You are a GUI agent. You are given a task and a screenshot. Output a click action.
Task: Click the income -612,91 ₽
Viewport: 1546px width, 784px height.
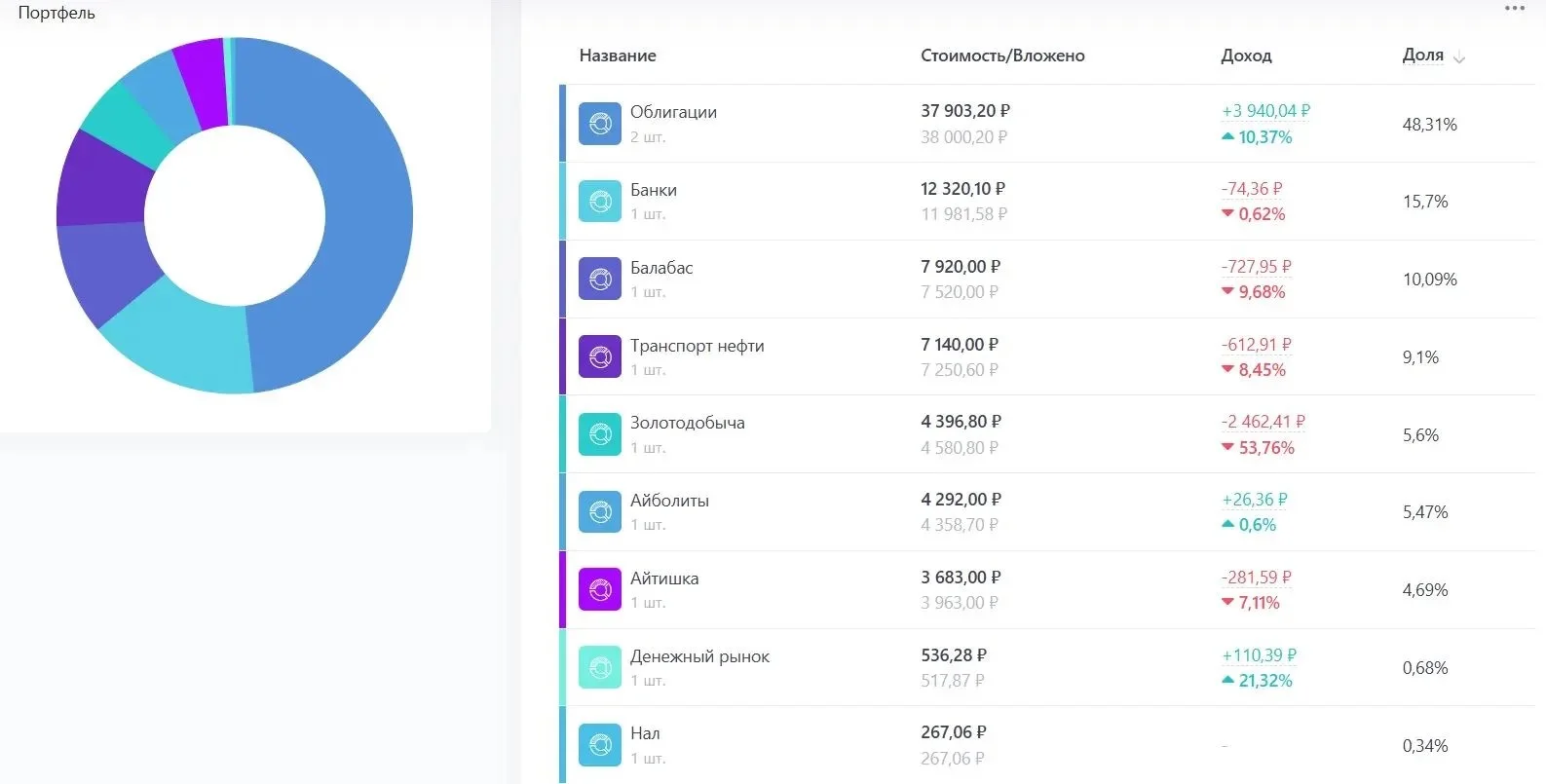tap(1257, 345)
